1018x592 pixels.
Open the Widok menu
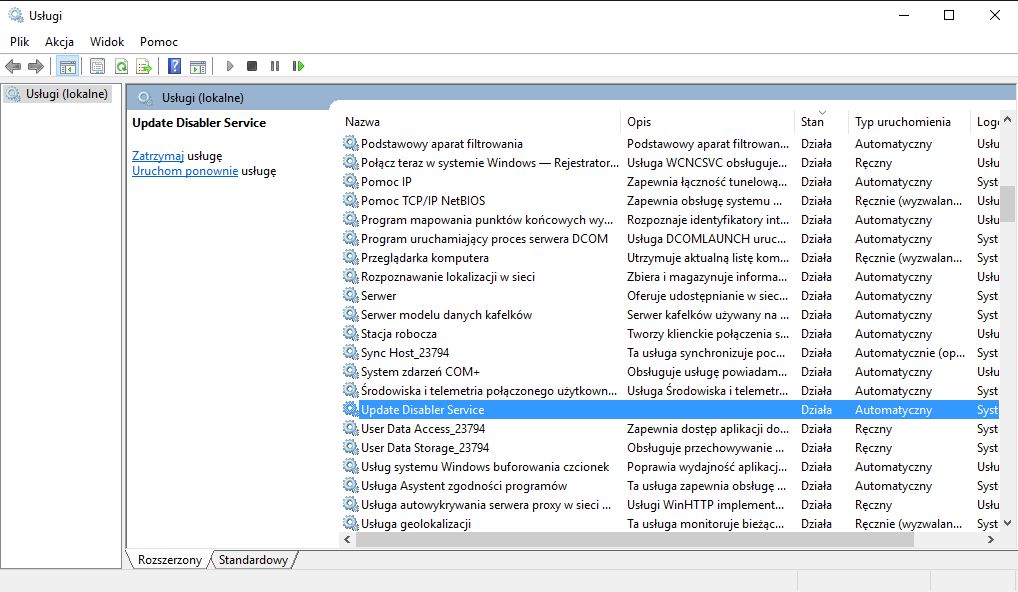pos(107,42)
